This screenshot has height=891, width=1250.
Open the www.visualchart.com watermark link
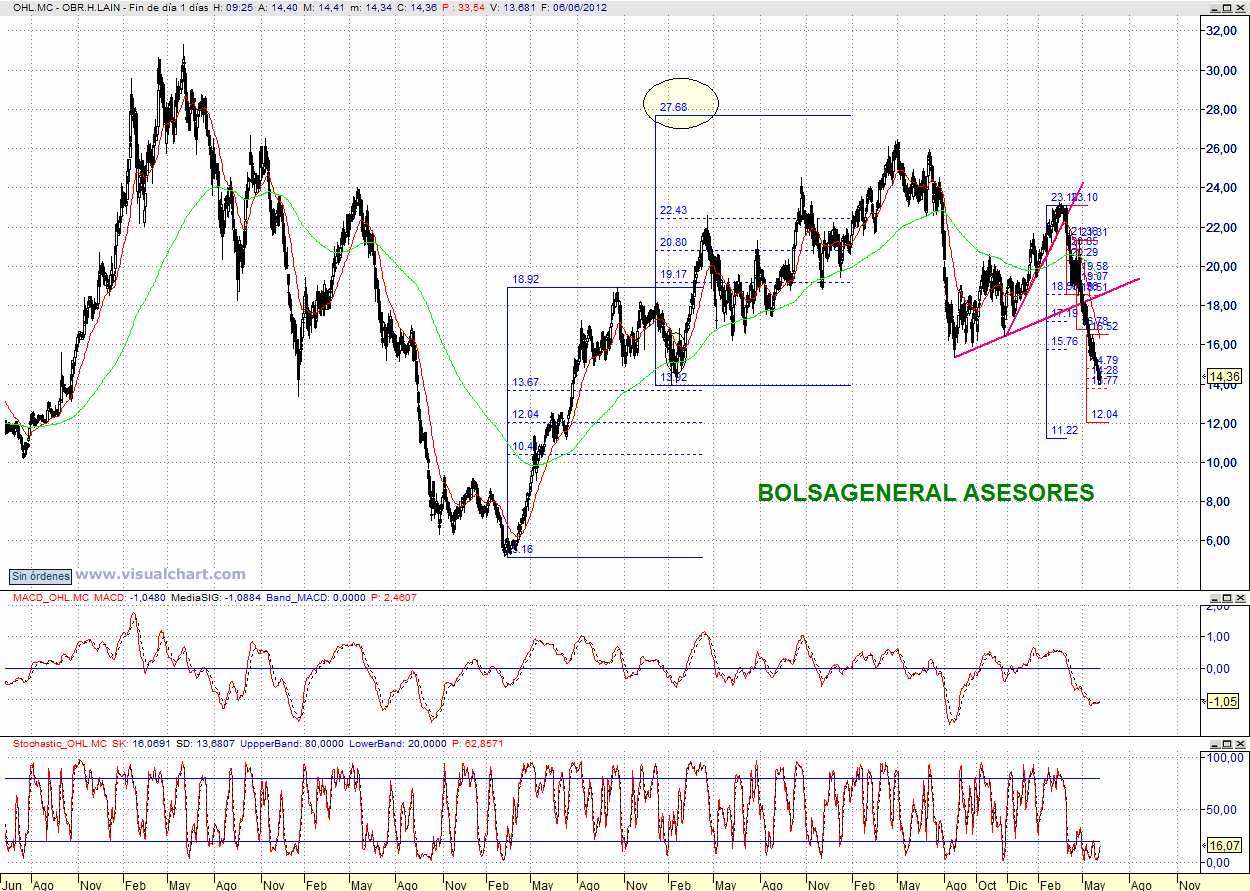pos(160,574)
